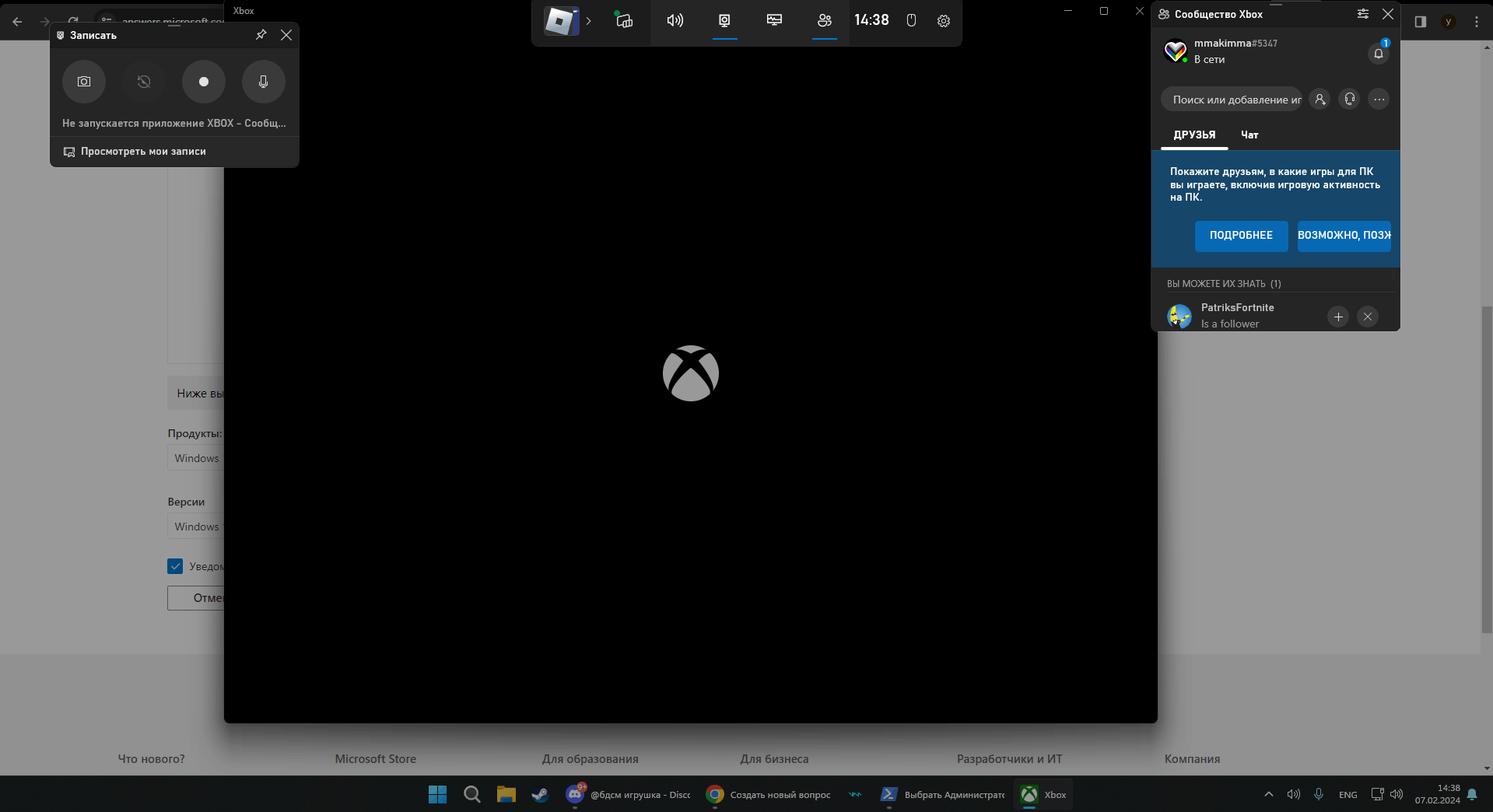Open the Для образования footer link
The height and width of the screenshot is (812, 1493).
click(x=591, y=759)
